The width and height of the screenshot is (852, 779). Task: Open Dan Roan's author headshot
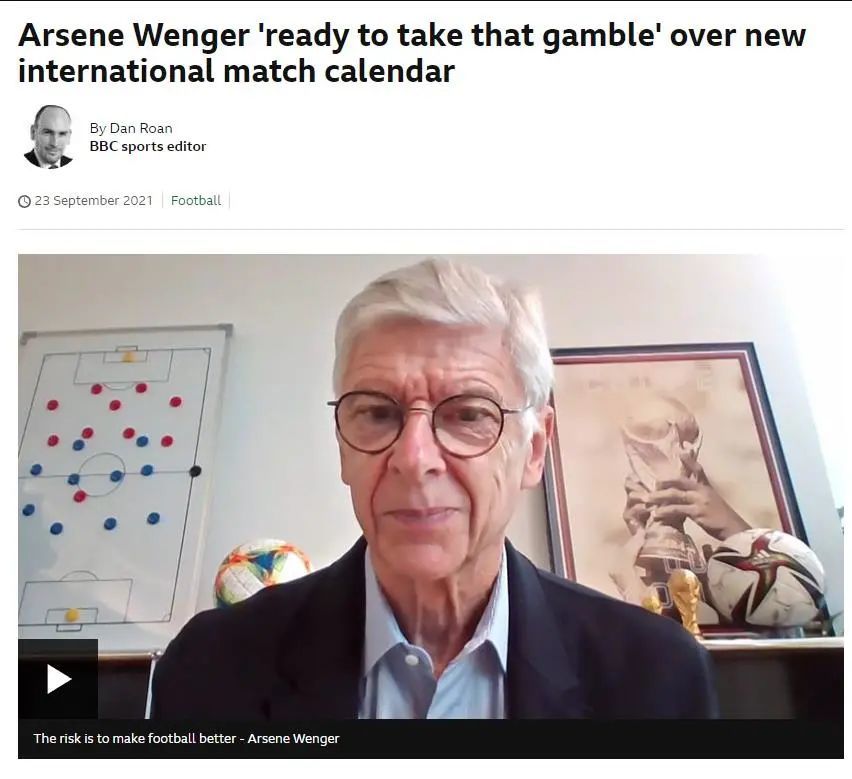point(48,137)
